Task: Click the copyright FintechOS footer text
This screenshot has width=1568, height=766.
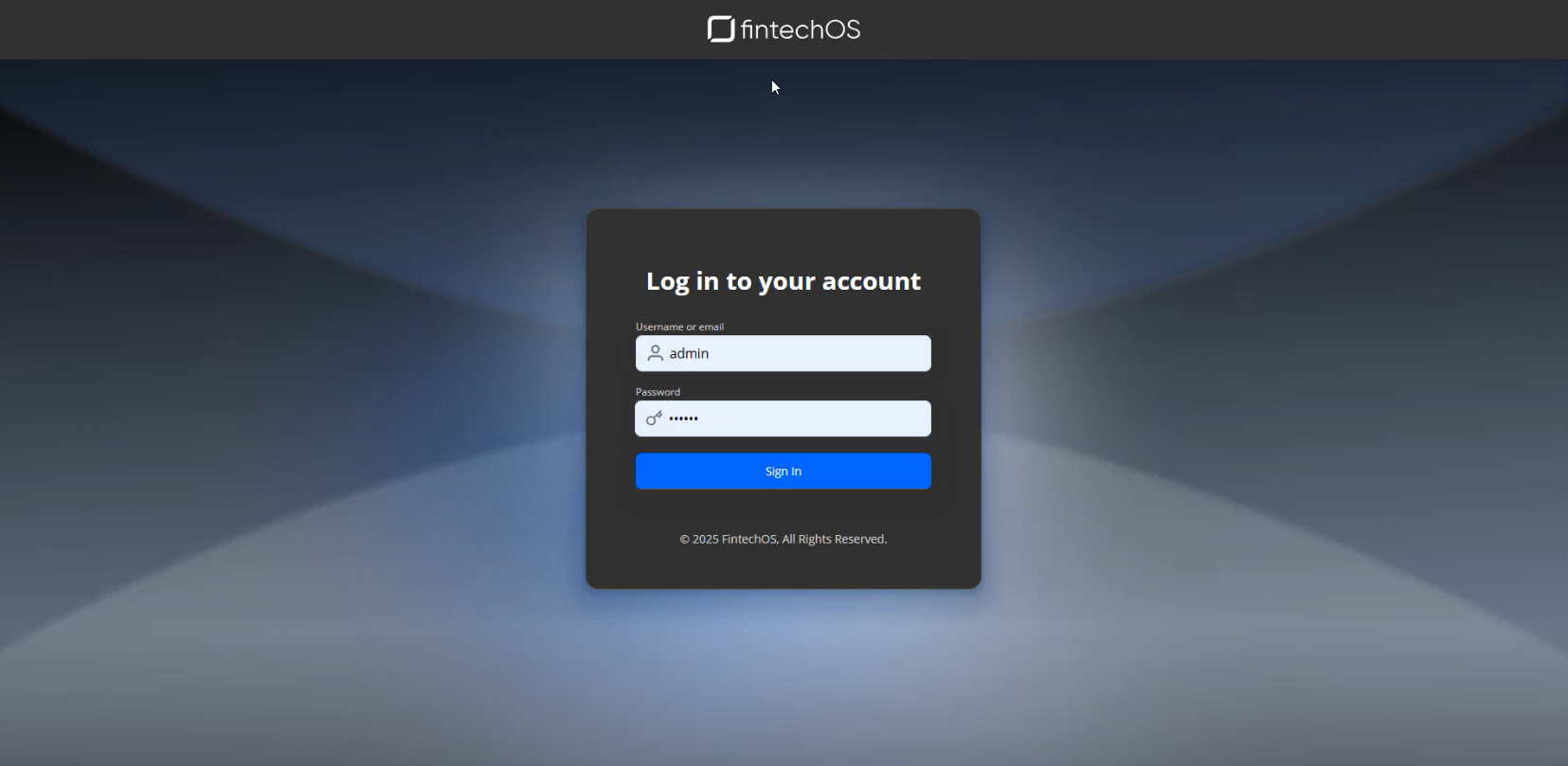Action: pyautogui.click(x=784, y=539)
